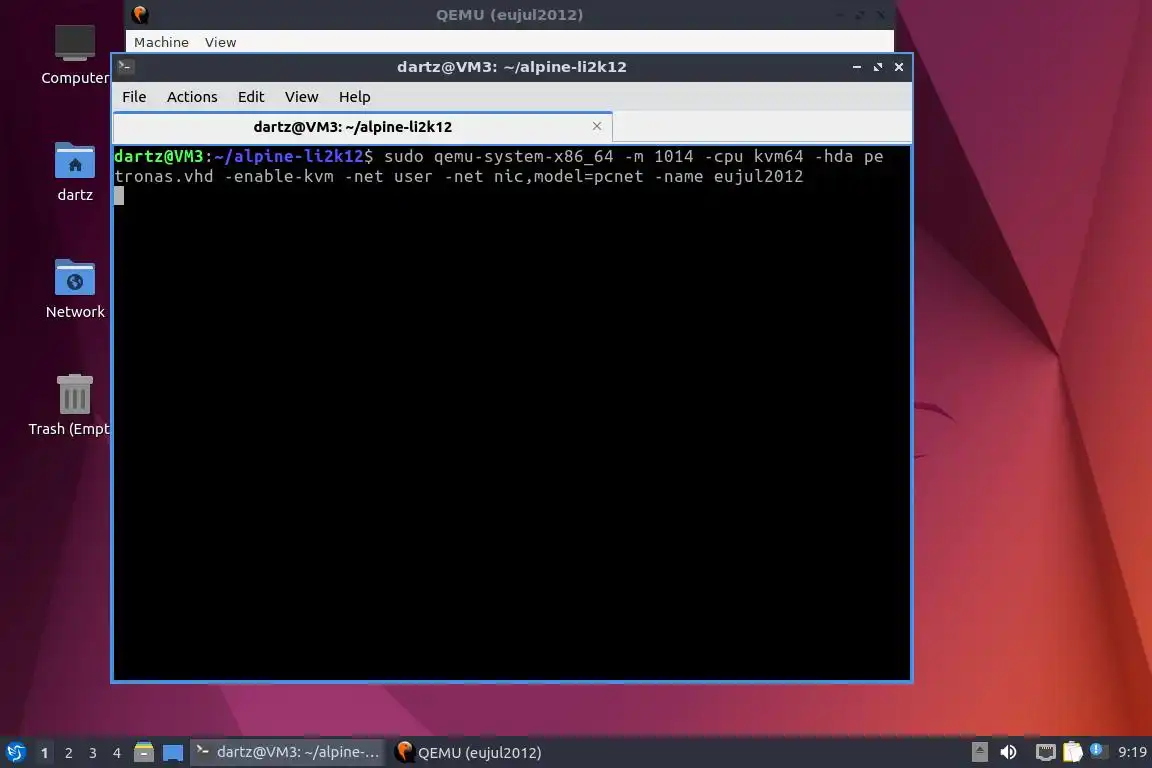Open the clipboard manager tray icon
Screen dimensions: 1152x768
[x=1073, y=752]
